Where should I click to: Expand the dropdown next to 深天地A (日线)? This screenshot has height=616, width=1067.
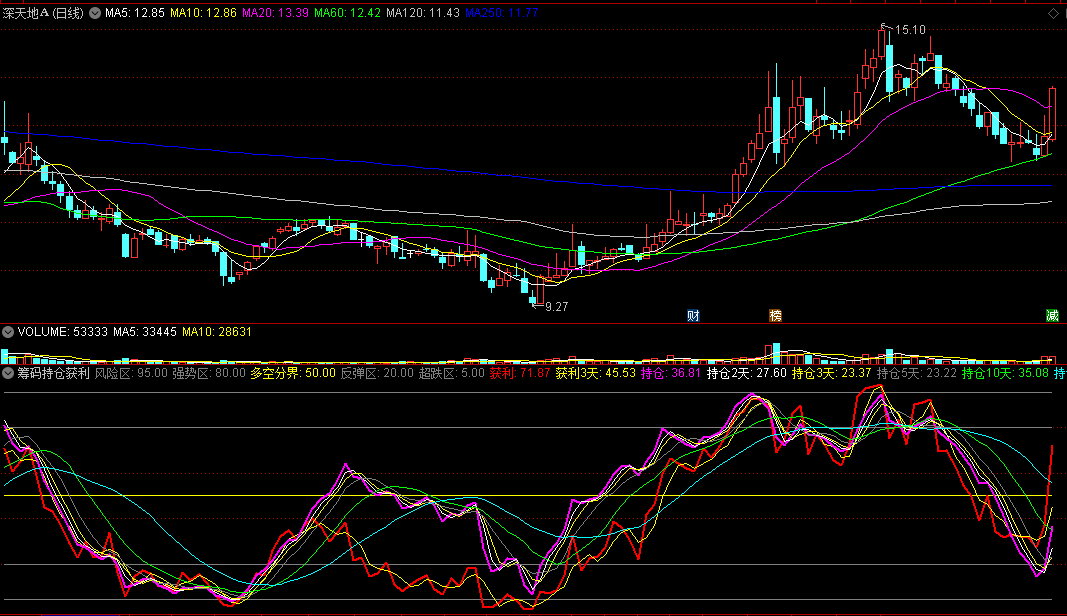tap(95, 13)
